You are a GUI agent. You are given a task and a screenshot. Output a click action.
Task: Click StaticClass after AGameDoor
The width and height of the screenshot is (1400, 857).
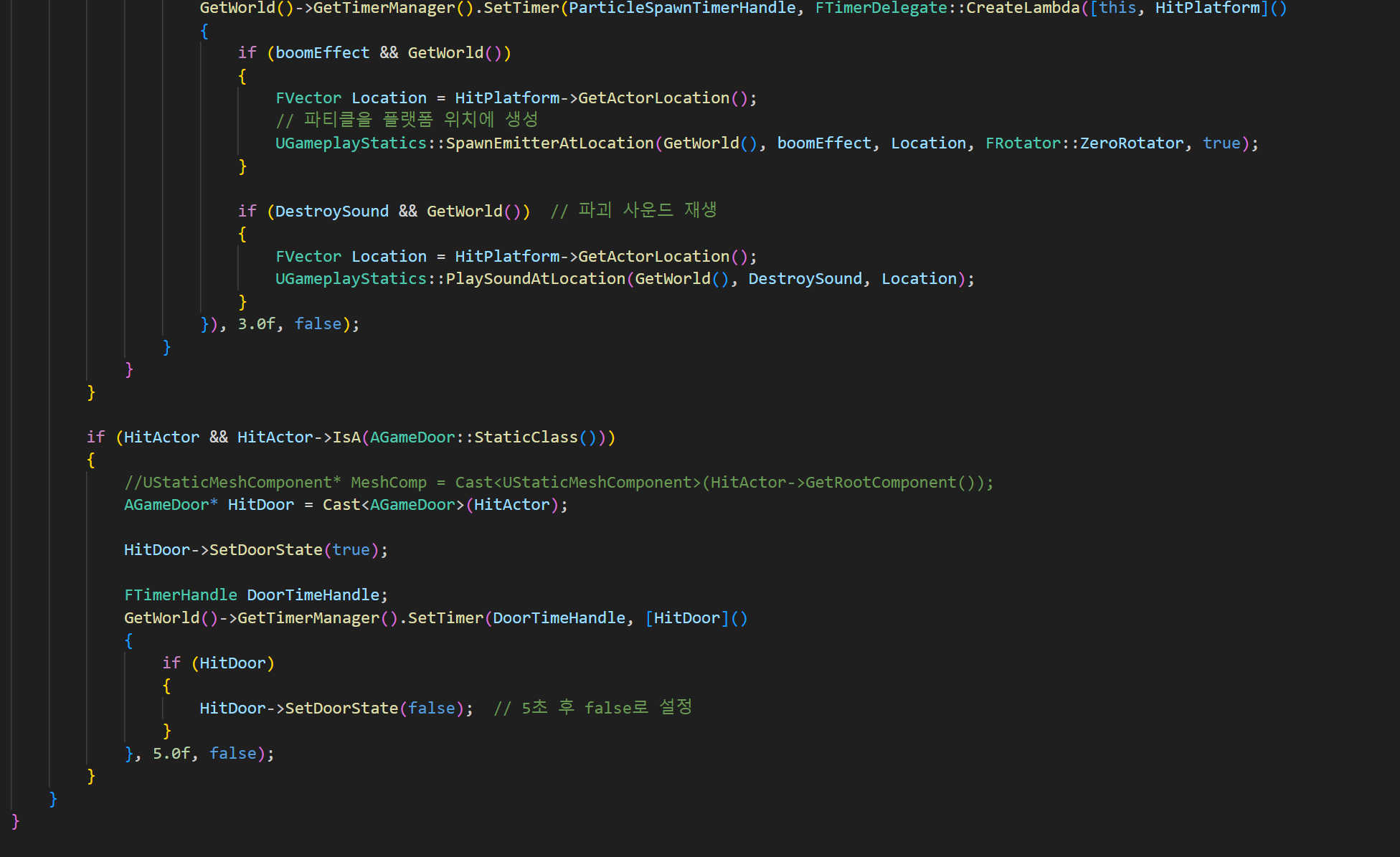[526, 437]
